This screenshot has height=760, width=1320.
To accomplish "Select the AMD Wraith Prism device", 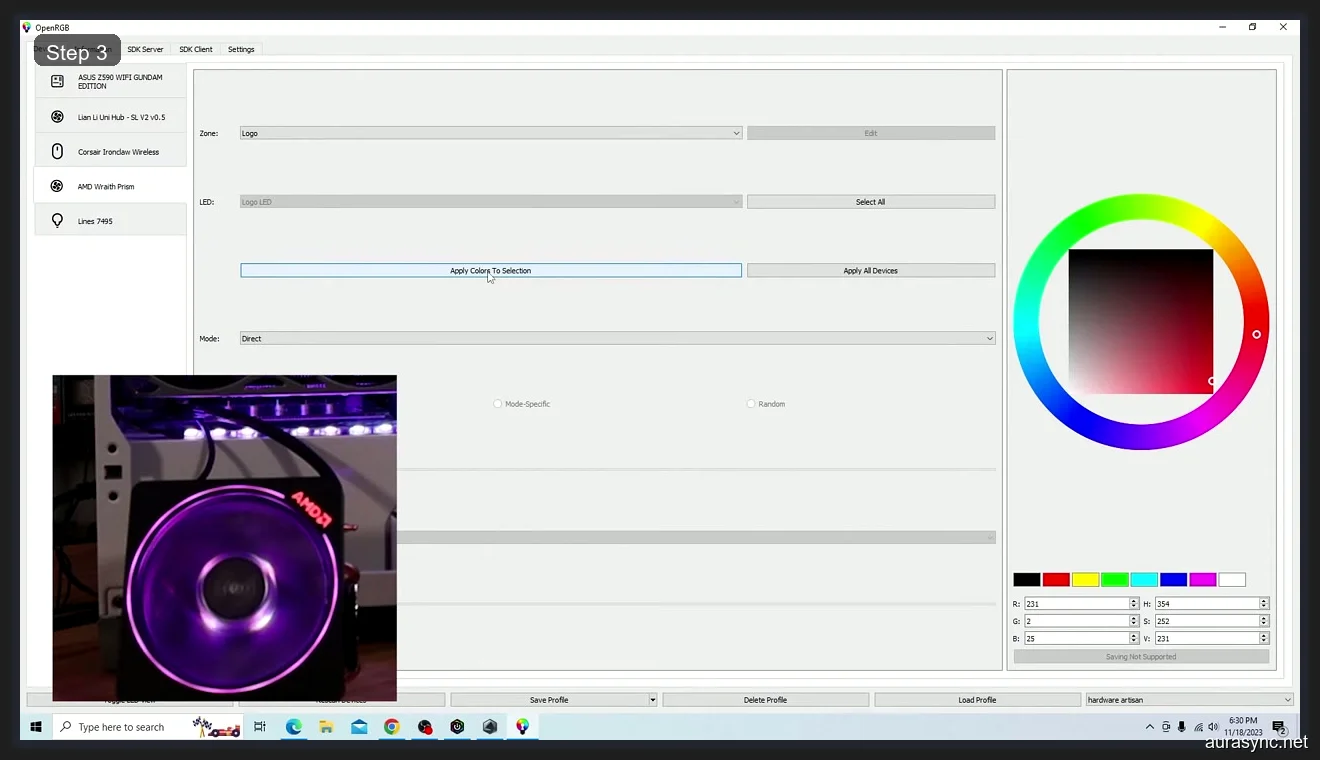I will click(x=108, y=186).
